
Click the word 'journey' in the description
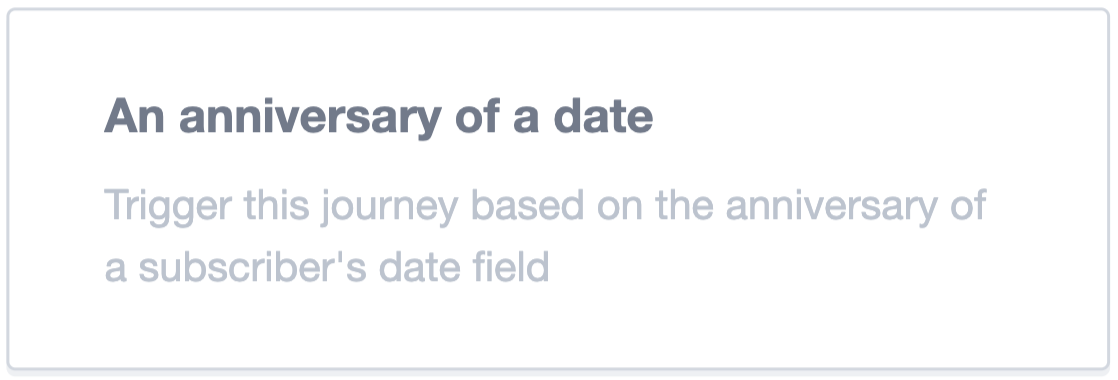coord(389,207)
